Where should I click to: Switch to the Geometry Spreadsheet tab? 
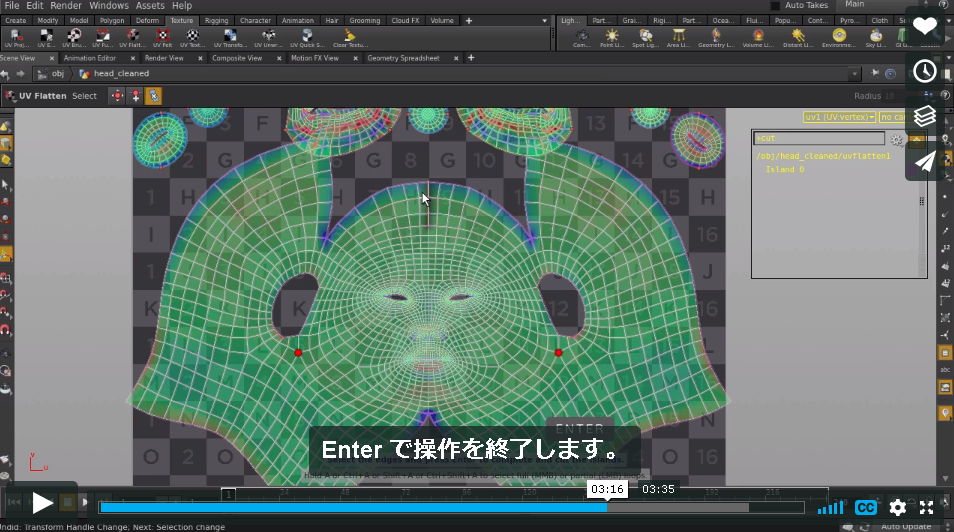click(x=403, y=58)
